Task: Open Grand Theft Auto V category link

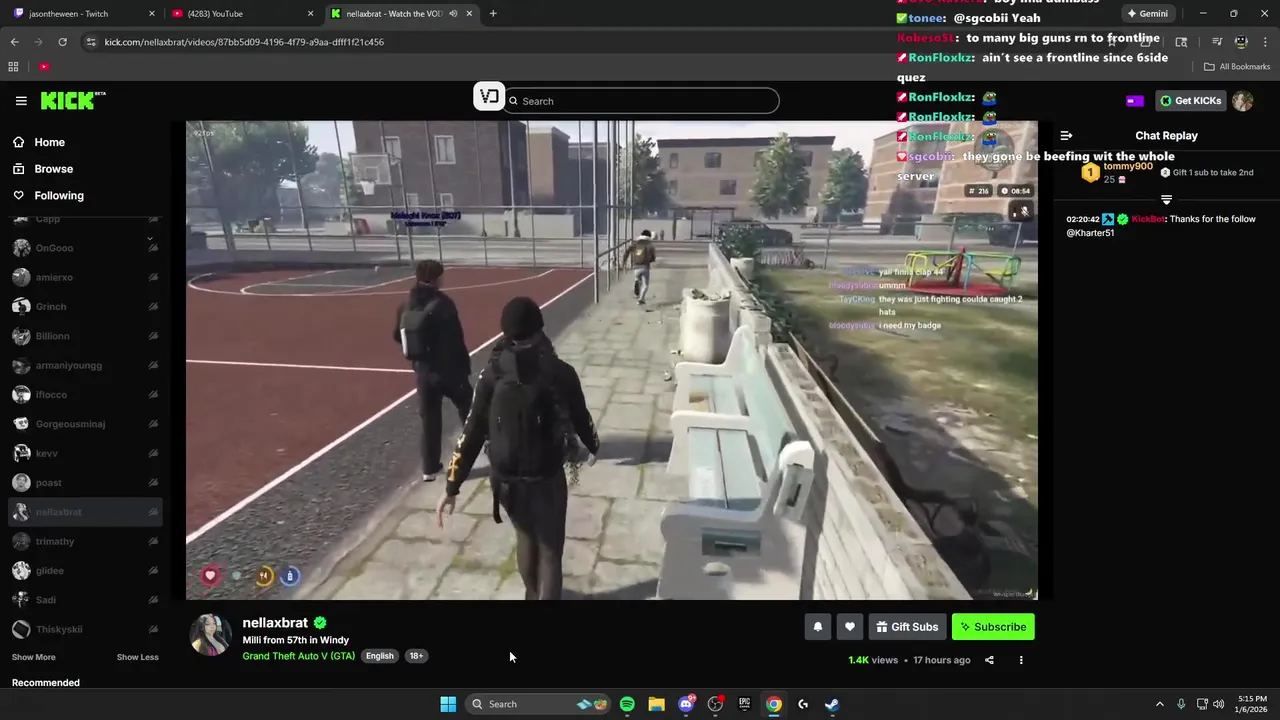Action: [x=298, y=656]
